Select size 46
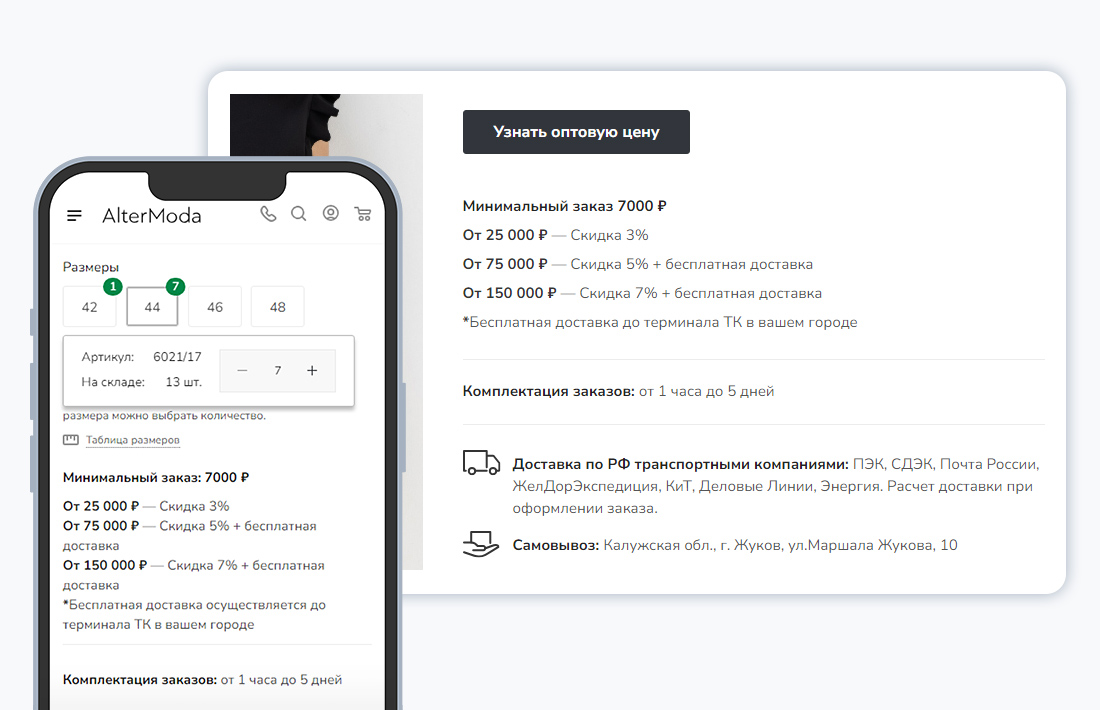This screenshot has width=1100, height=710. [x=215, y=306]
